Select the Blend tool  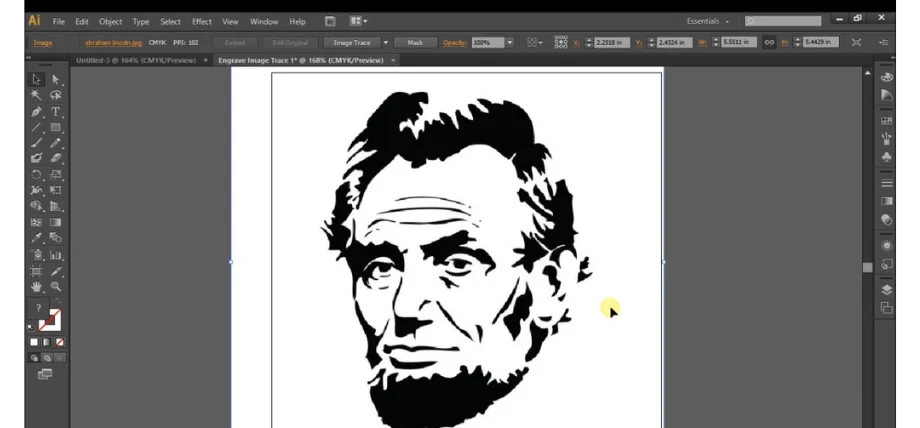(56, 238)
